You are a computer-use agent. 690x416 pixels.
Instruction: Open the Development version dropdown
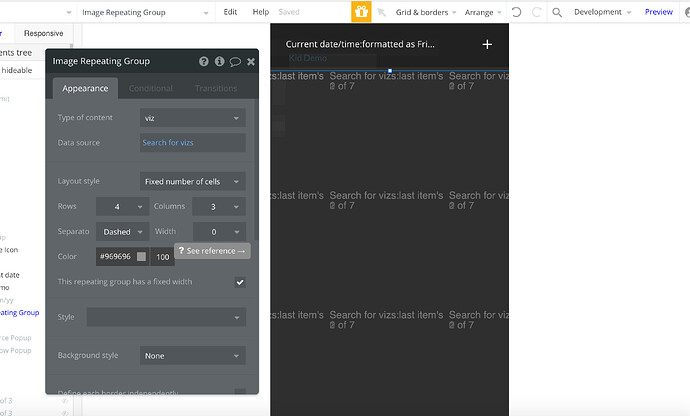(602, 12)
